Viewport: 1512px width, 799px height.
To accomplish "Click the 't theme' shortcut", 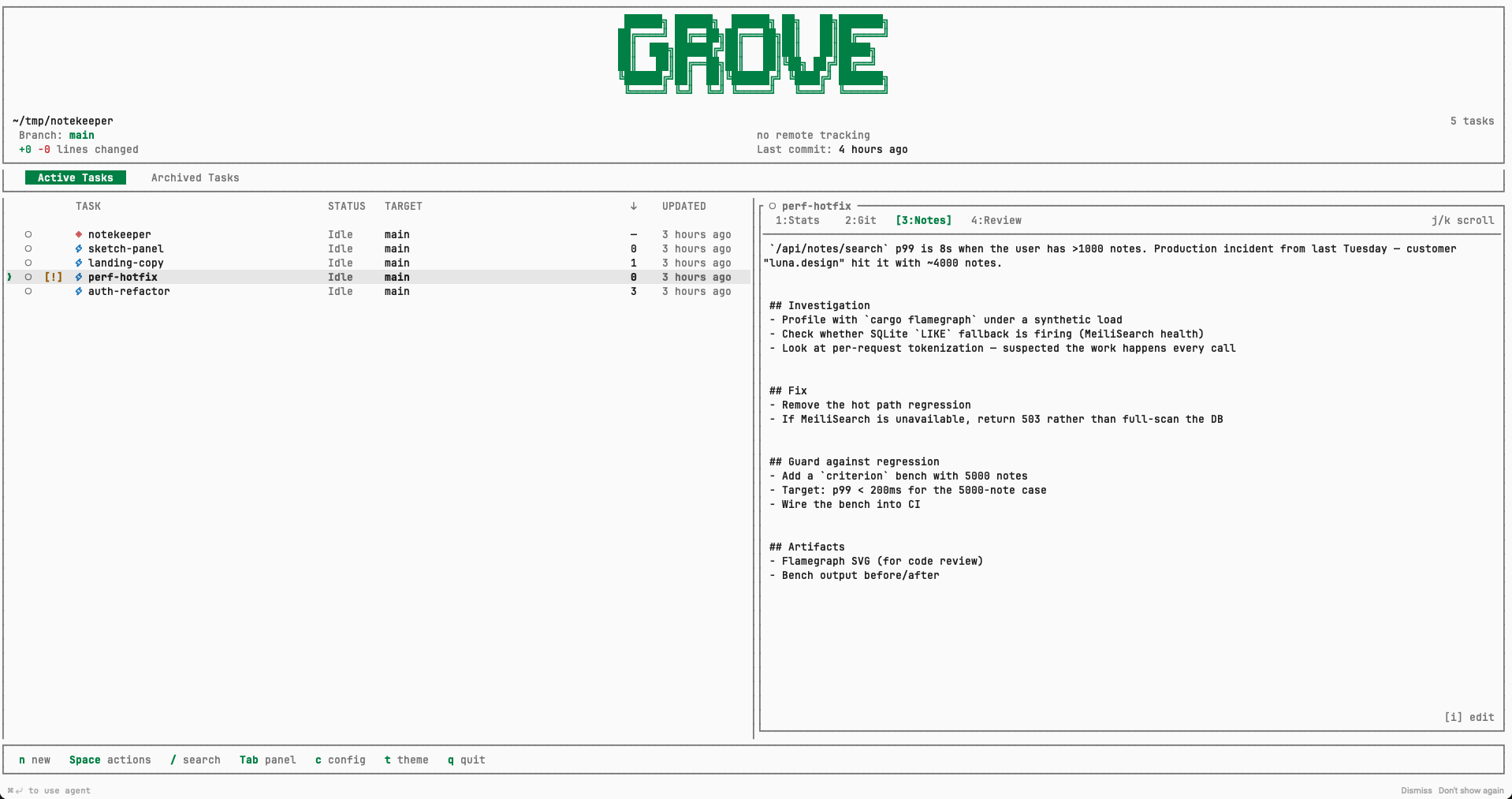I will point(407,760).
